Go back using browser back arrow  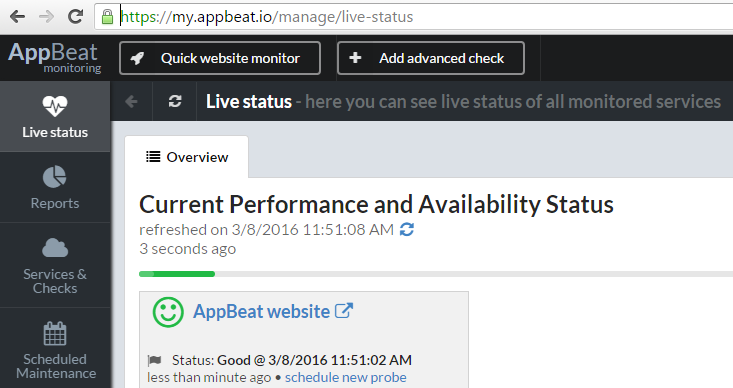(18, 17)
